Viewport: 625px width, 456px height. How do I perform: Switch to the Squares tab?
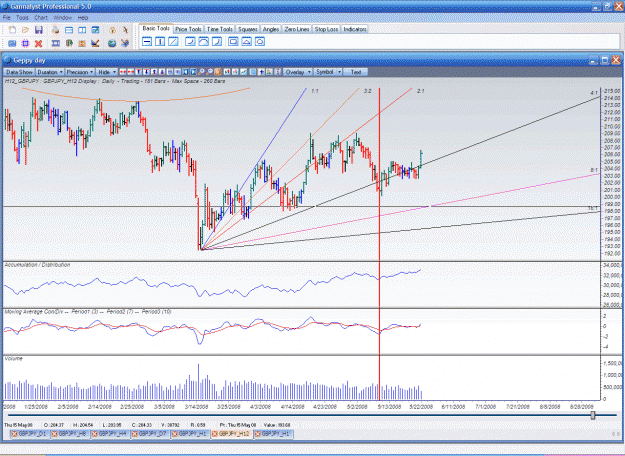(248, 29)
